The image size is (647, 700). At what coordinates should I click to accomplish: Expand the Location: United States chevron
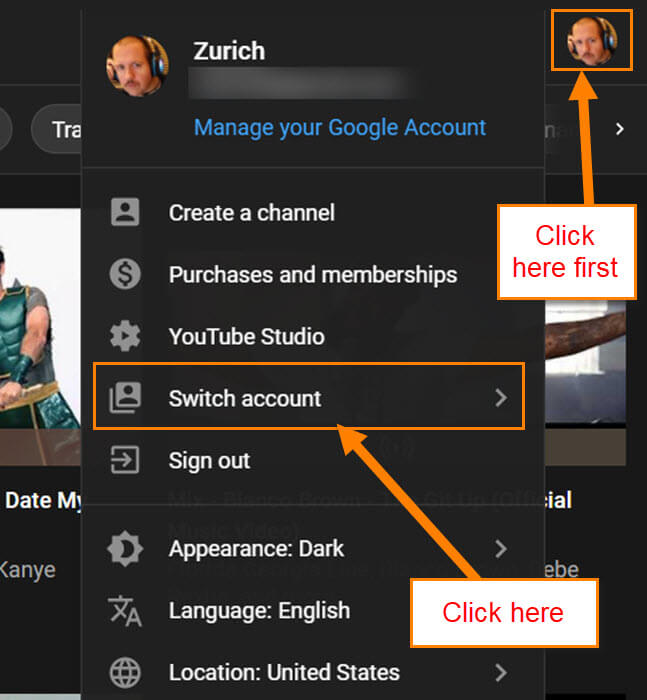[x=501, y=672]
